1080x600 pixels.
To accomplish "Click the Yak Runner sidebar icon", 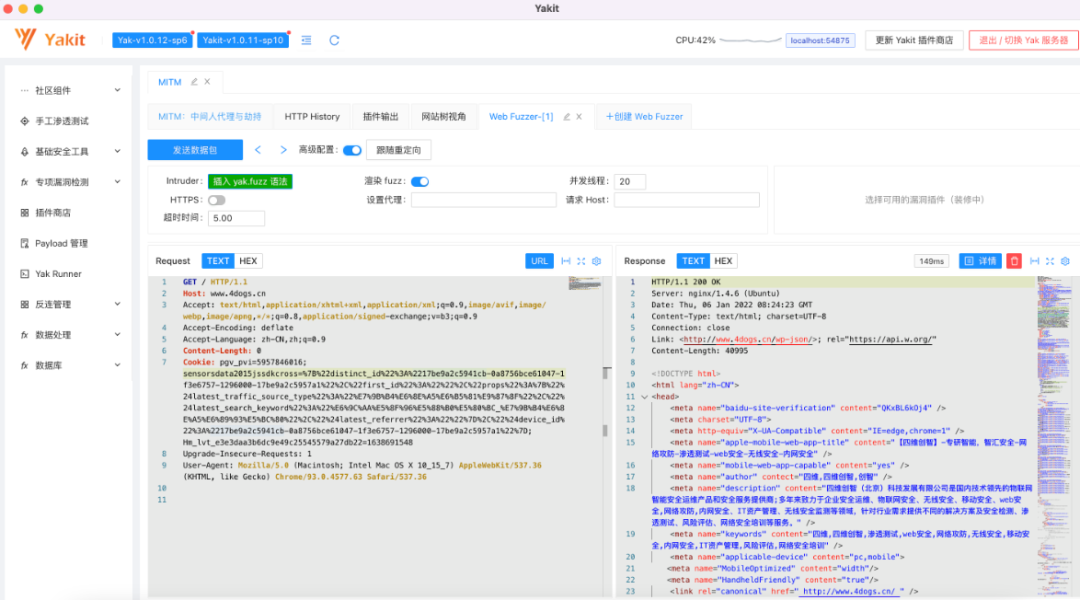I will tap(25, 273).
